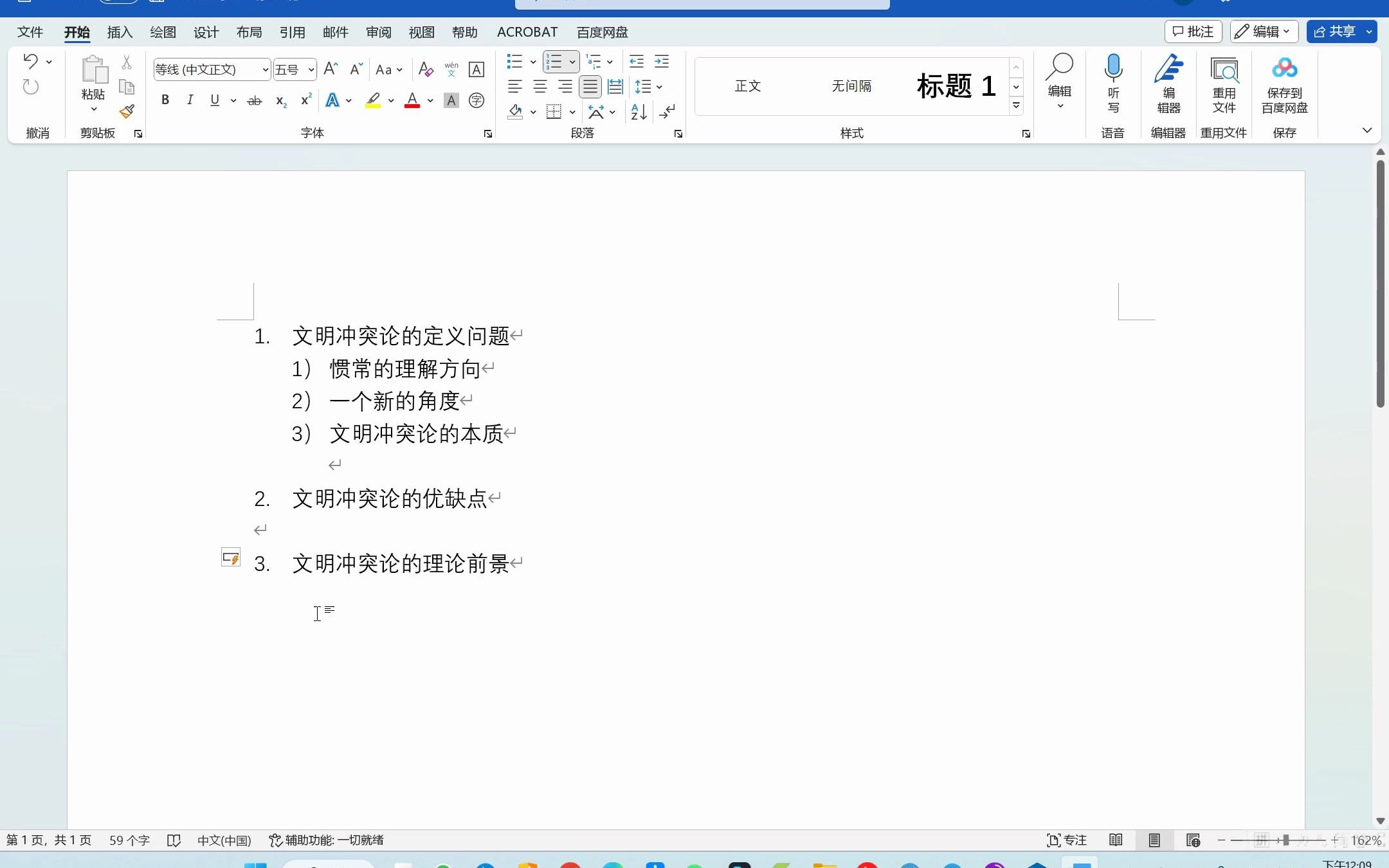Switch to the ACROBAT tab
The image size is (1389, 868).
pyautogui.click(x=527, y=32)
